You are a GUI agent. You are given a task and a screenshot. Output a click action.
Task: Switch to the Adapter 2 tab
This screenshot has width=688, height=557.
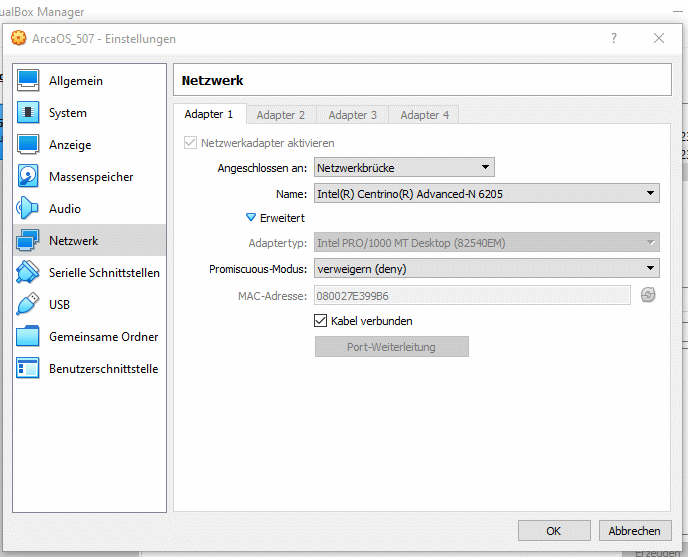281,115
